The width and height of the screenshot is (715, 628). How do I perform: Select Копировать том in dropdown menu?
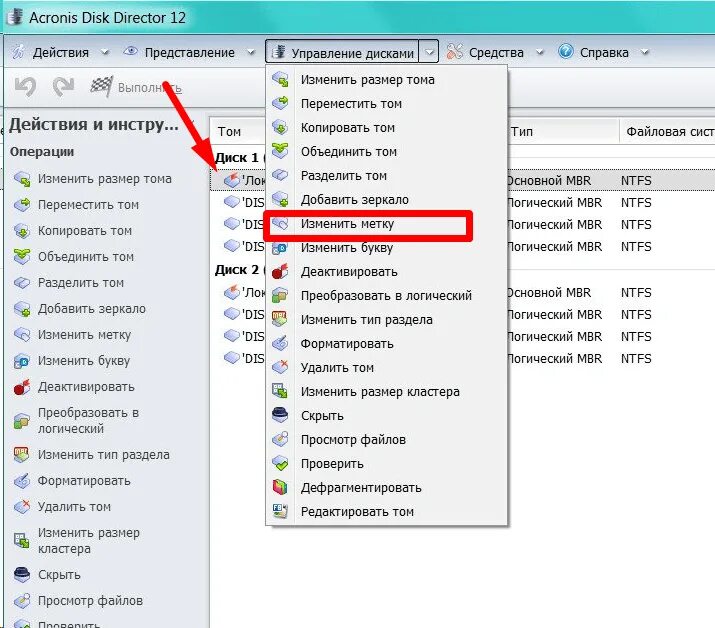click(386, 128)
